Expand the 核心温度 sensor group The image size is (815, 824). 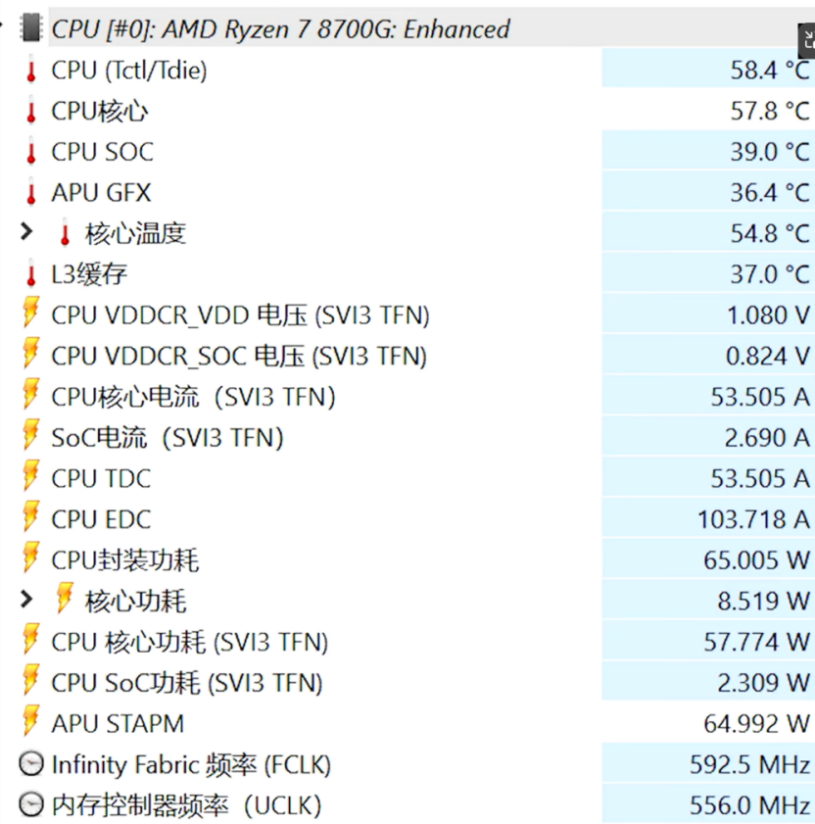click(26, 232)
